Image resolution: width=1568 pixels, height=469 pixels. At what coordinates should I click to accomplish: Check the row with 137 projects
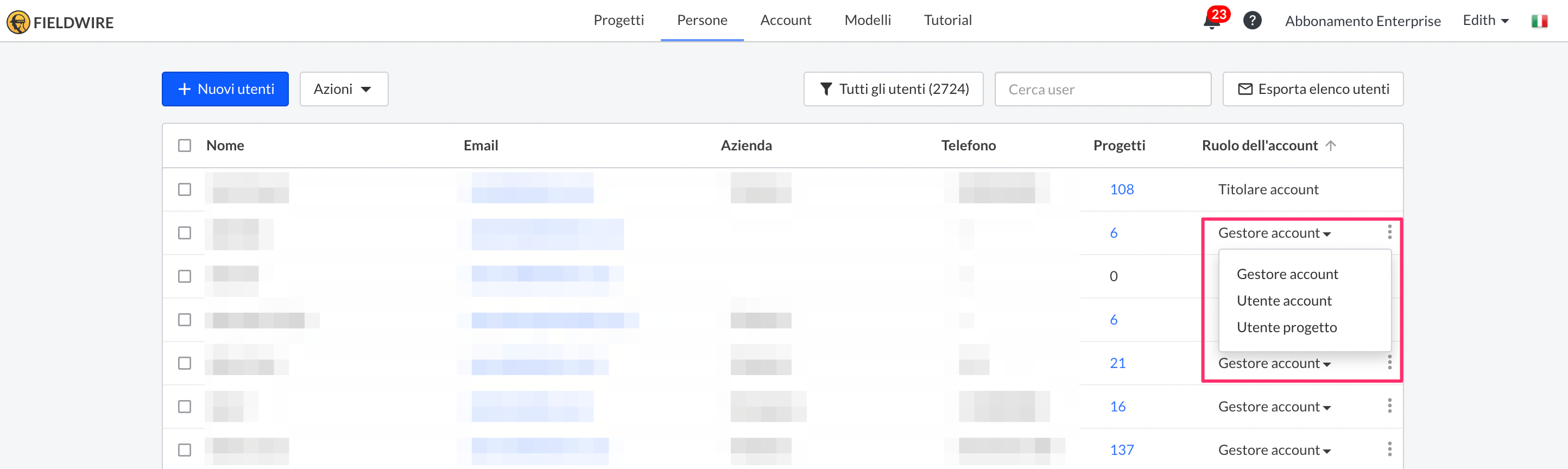185,450
